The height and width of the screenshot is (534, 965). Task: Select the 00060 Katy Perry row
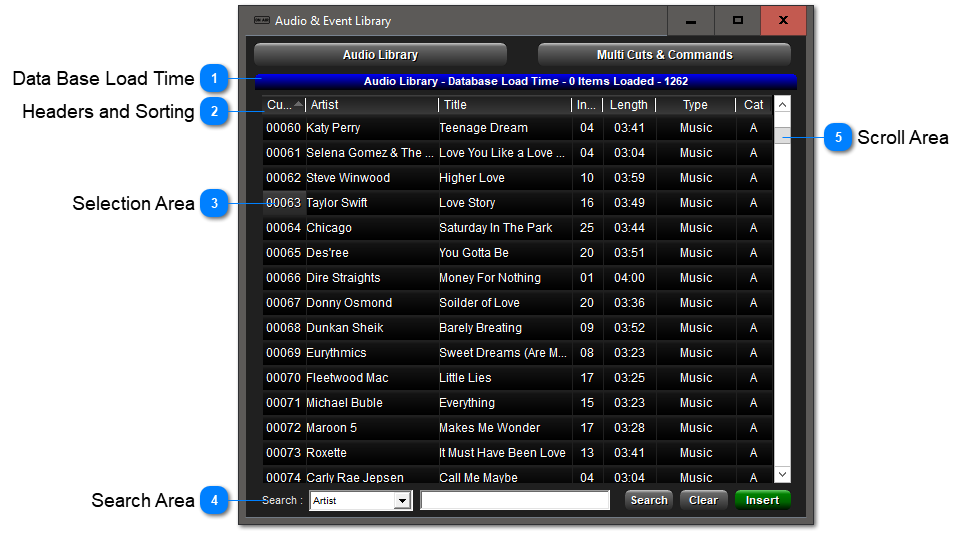pos(518,128)
